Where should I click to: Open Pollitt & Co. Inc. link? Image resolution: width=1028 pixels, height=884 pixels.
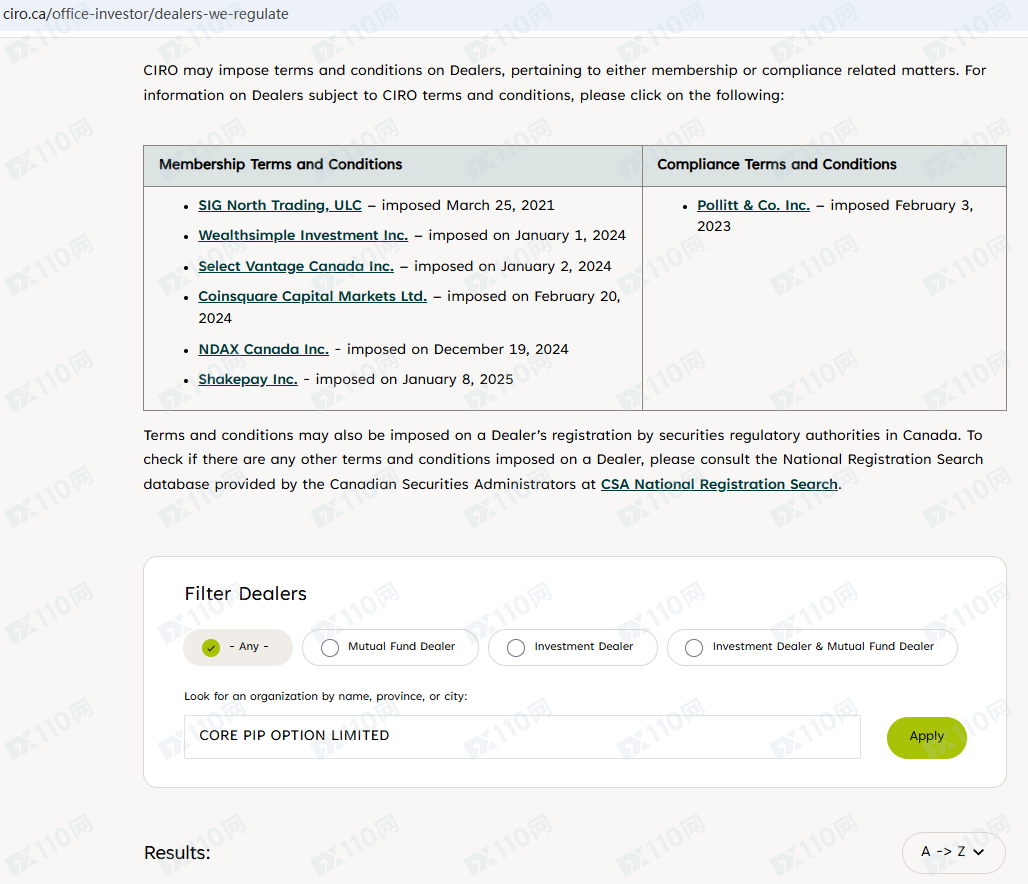pos(753,205)
